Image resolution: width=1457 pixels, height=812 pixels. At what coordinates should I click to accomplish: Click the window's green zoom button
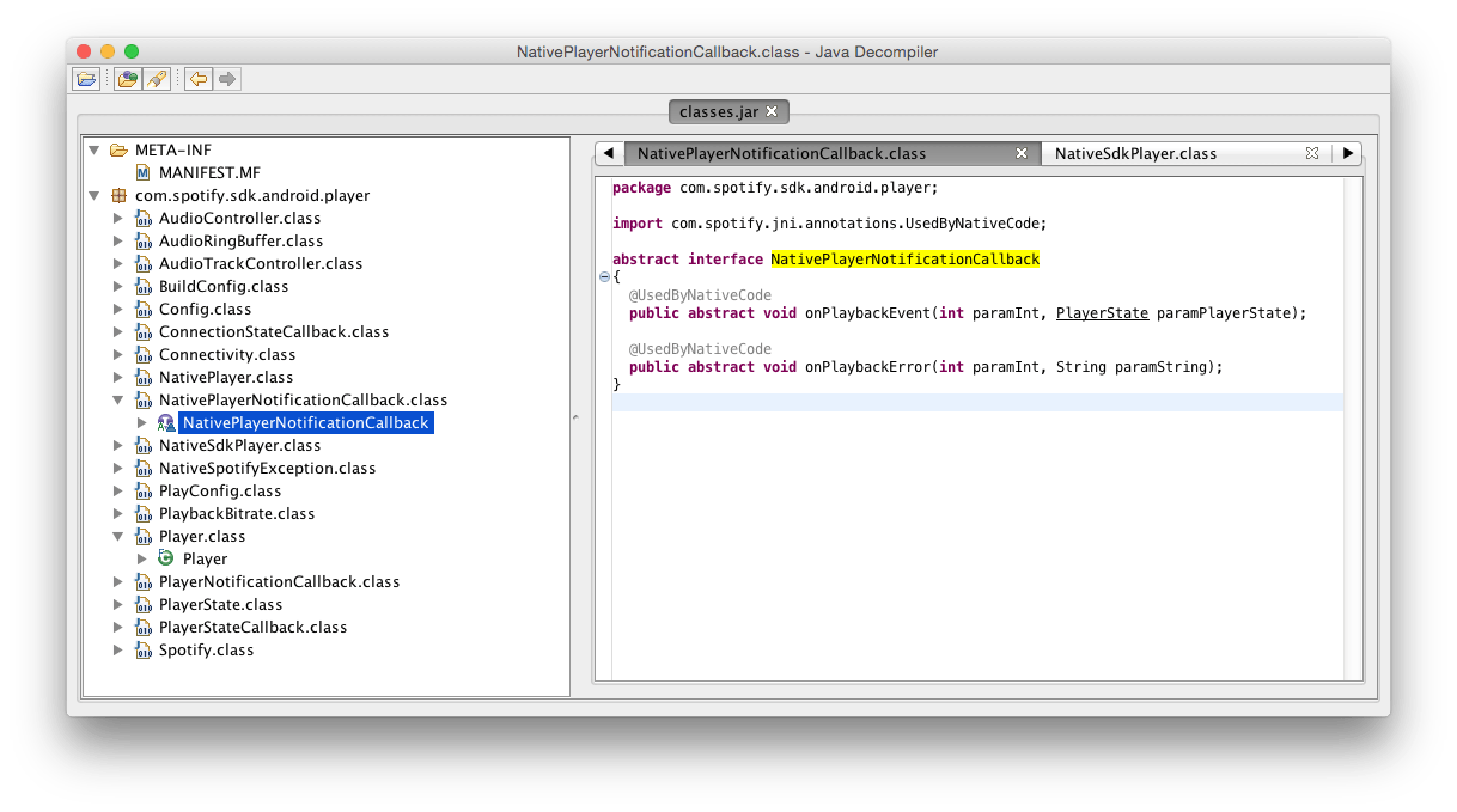[132, 51]
